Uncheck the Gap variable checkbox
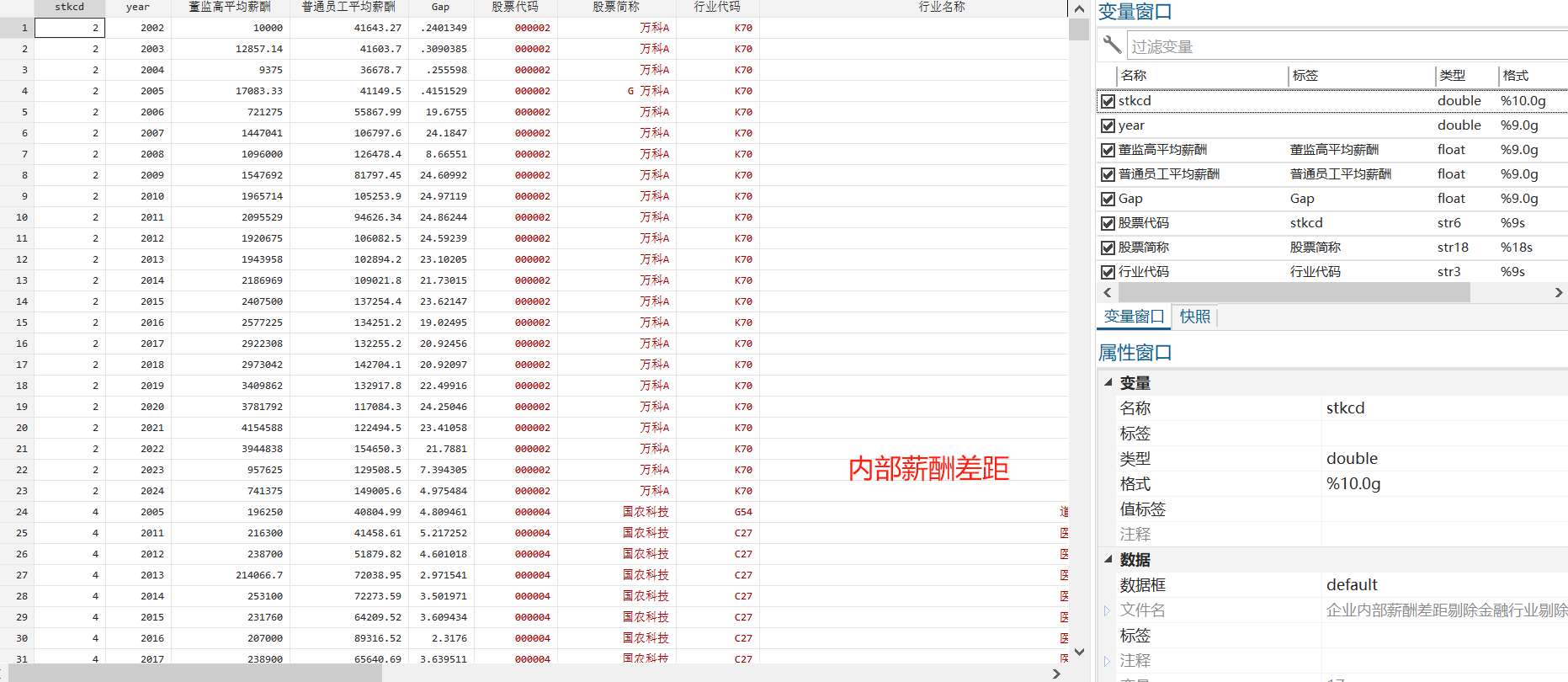Screen dimensions: 1568x682 tap(1108, 199)
